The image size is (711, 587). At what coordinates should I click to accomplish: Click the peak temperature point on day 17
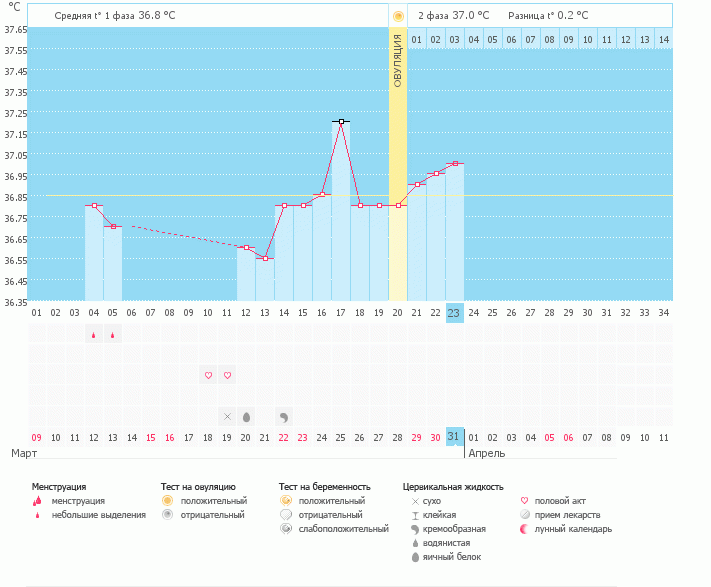pos(341,121)
